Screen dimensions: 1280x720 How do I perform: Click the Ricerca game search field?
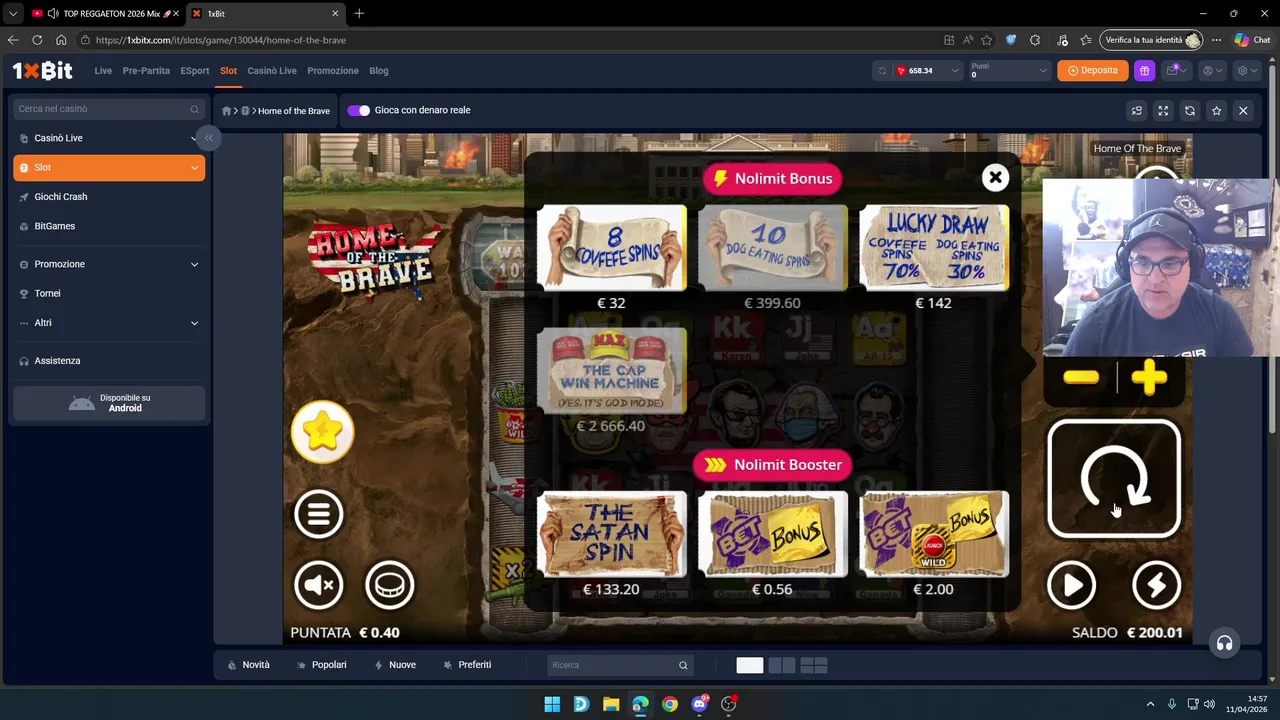tap(619, 665)
